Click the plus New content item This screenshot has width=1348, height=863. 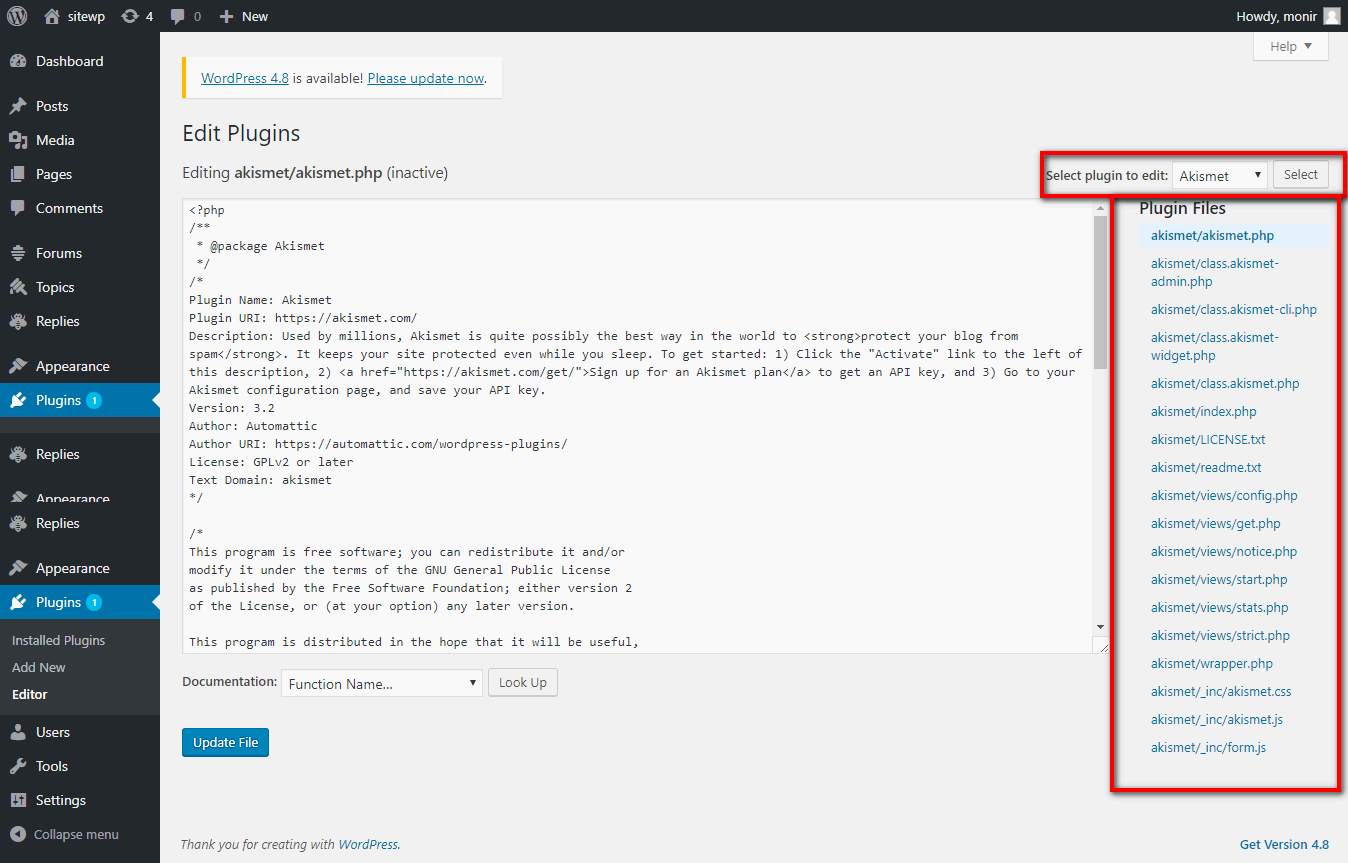[x=243, y=16]
